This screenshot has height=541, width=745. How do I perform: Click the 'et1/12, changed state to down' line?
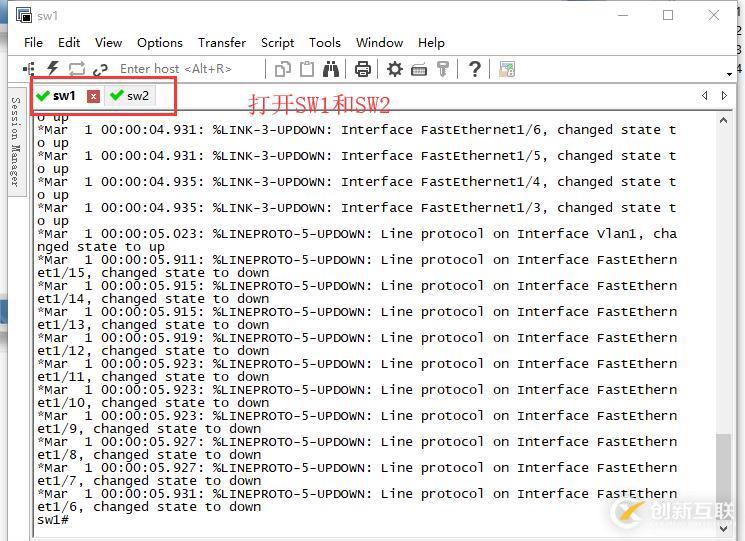(x=153, y=351)
